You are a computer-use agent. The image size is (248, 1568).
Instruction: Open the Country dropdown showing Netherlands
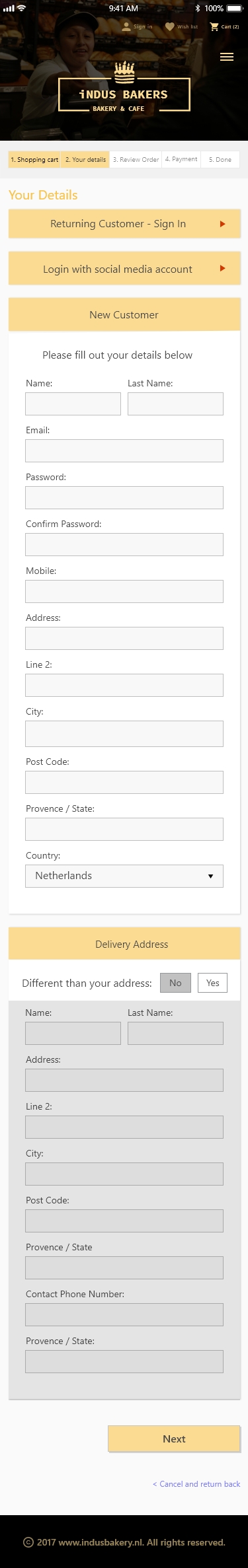click(124, 876)
